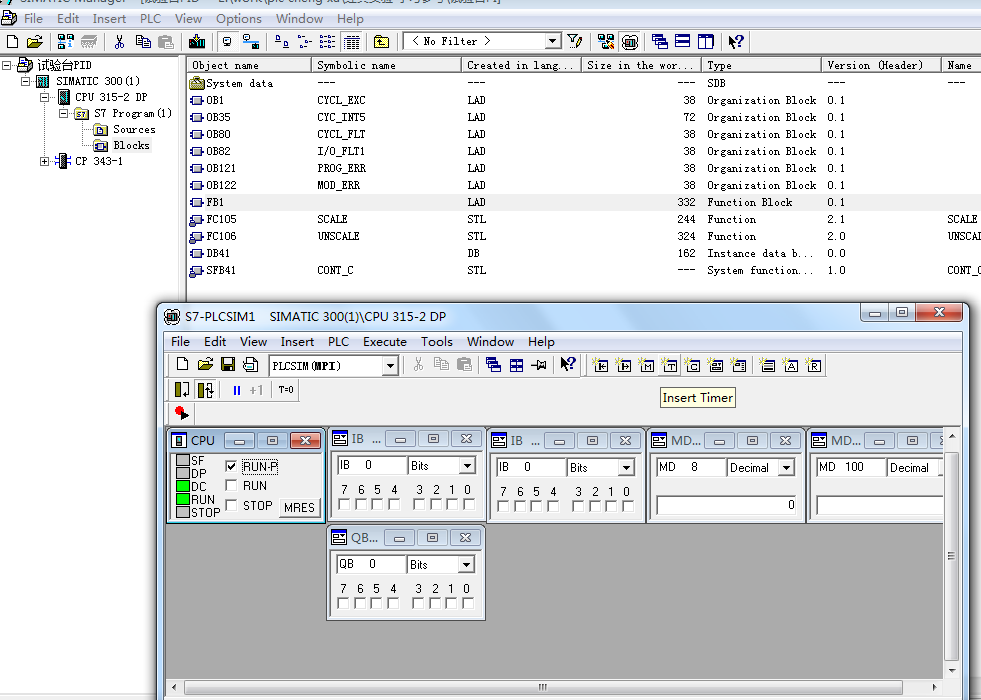981x700 pixels.
Task: Open the Bits format dropdown in QB window
Action: 466,565
